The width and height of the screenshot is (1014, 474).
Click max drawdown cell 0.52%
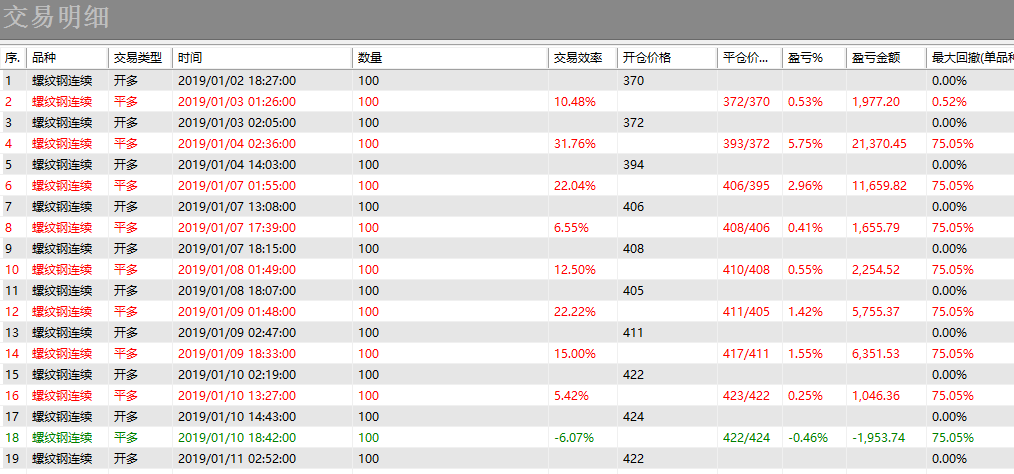949,102
